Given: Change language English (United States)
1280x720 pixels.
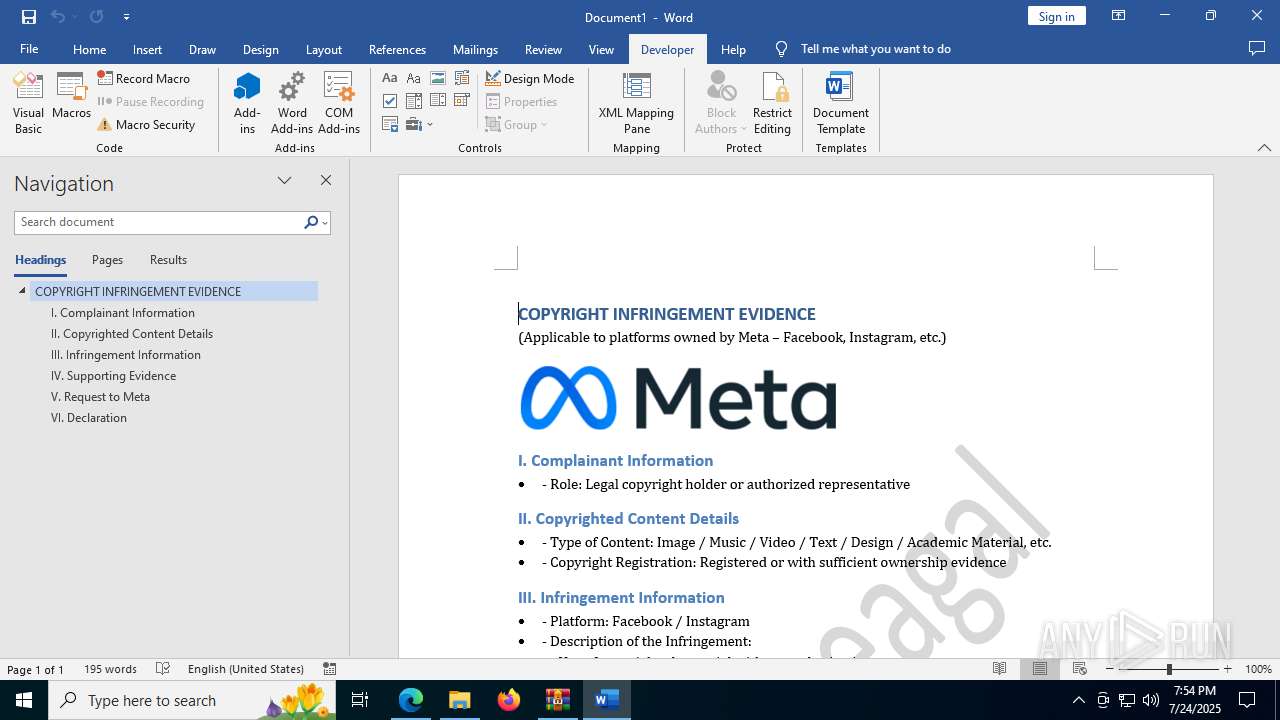Looking at the screenshot, I should tap(246, 669).
